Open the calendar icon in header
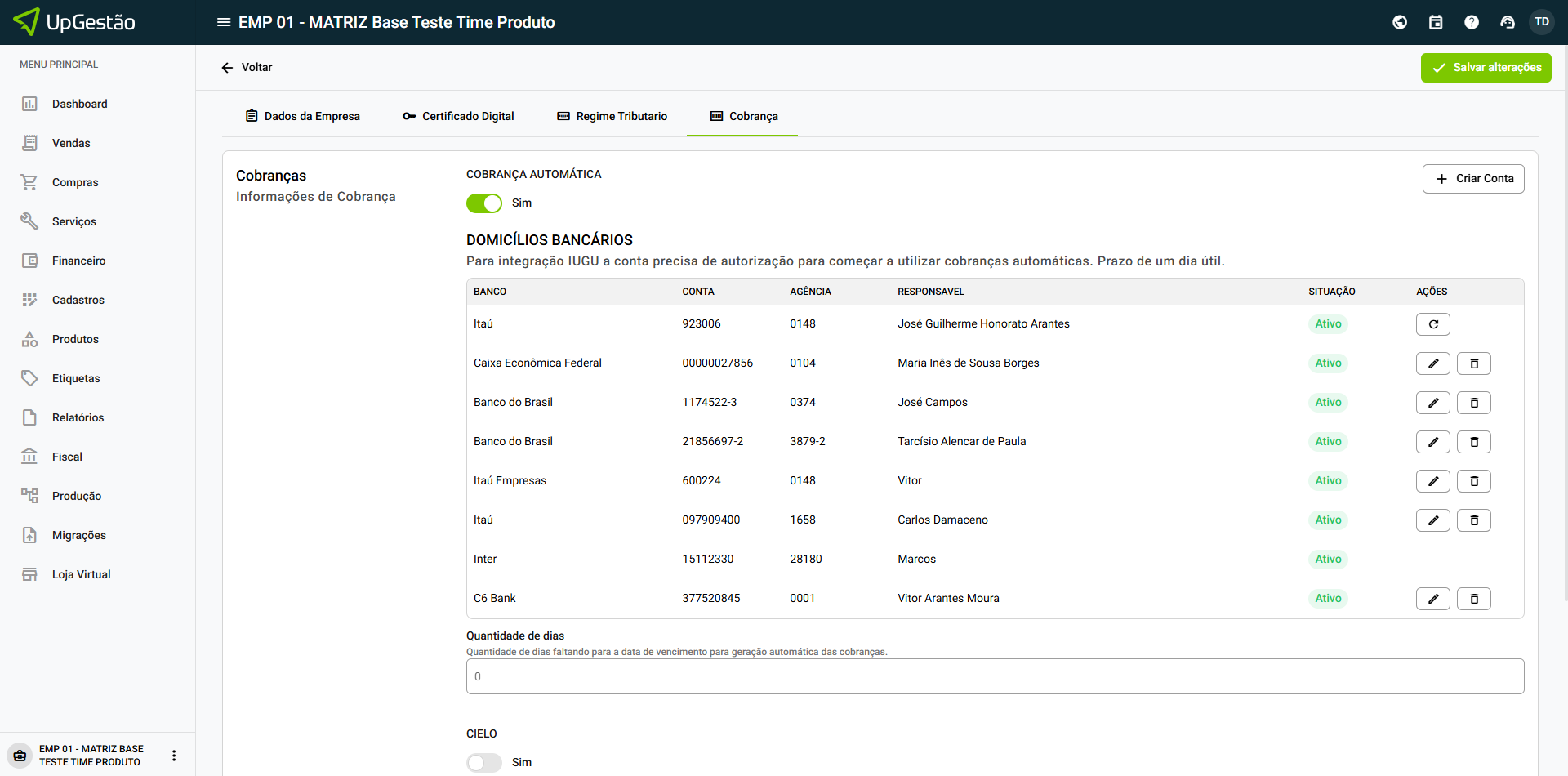1568x776 pixels. pos(1435,22)
